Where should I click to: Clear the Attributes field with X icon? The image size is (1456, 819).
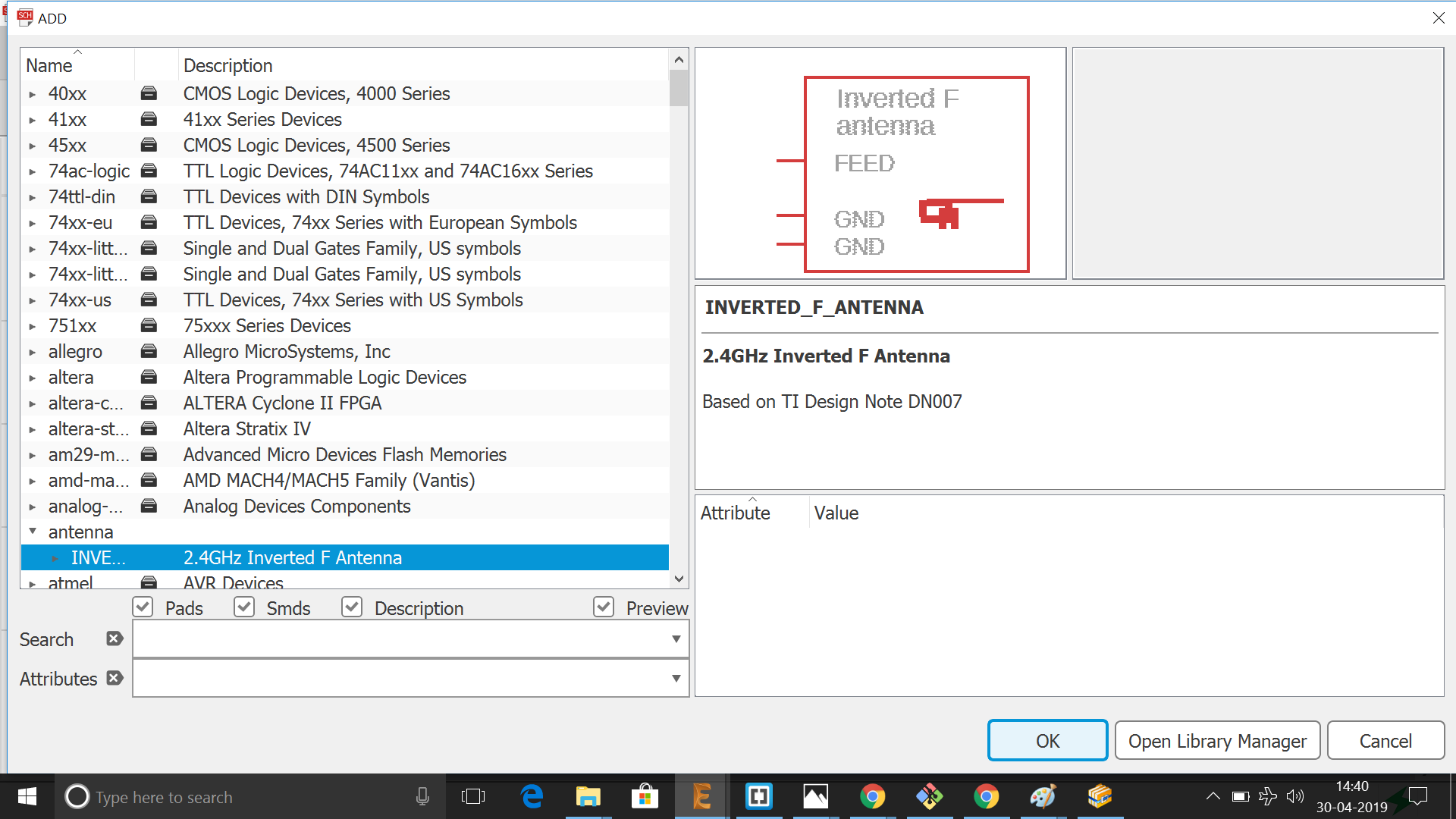click(x=115, y=678)
